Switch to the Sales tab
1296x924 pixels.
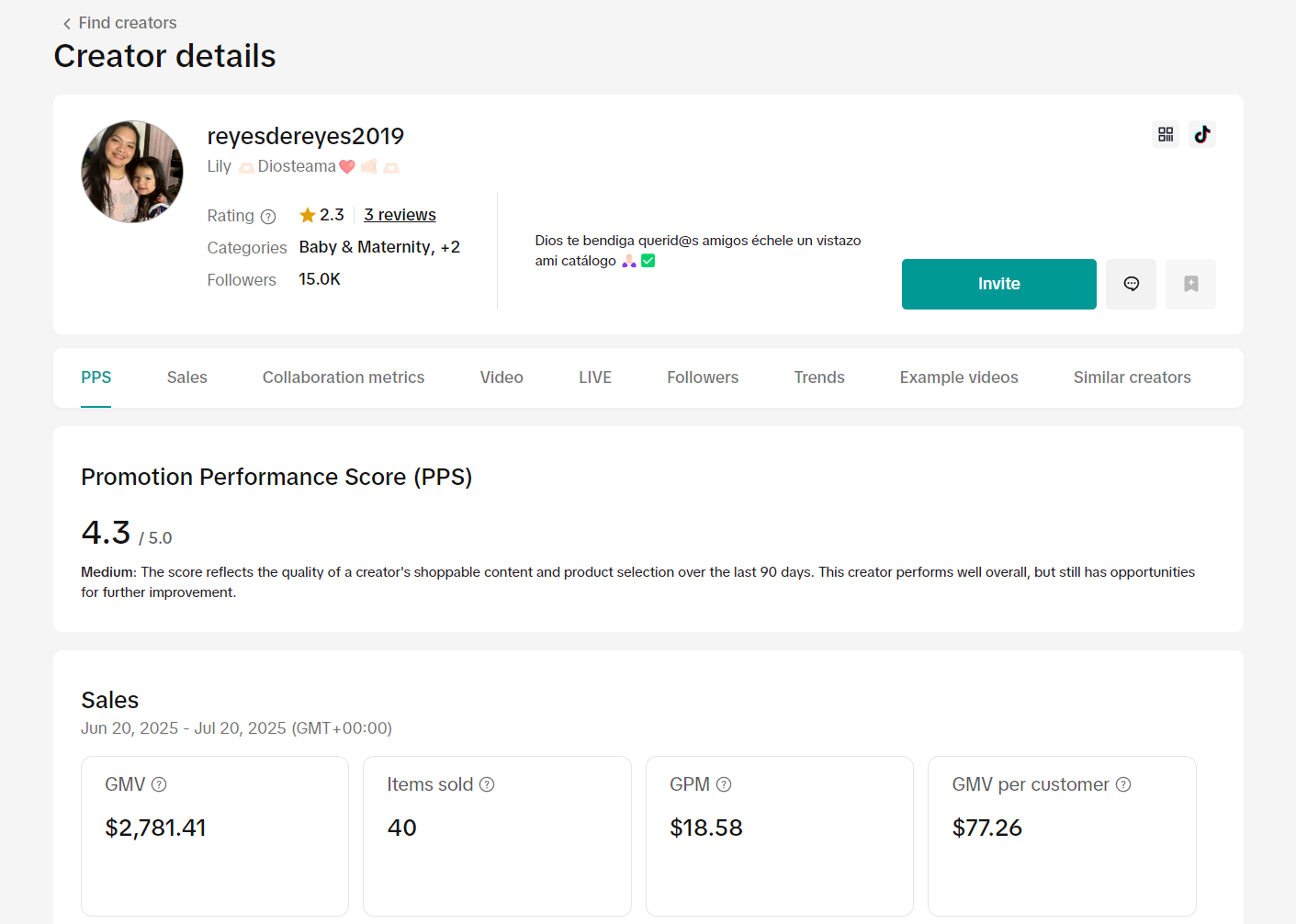(x=186, y=377)
